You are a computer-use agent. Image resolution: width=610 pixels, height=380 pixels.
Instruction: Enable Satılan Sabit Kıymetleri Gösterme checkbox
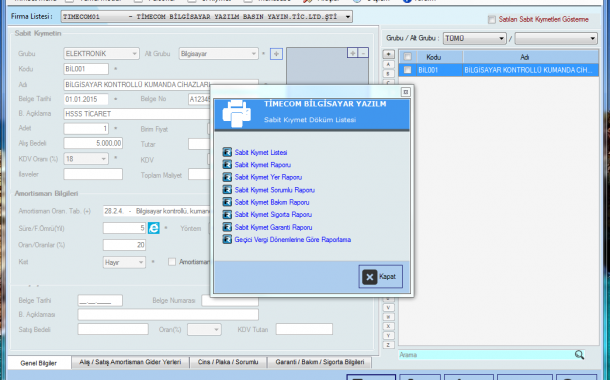492,19
